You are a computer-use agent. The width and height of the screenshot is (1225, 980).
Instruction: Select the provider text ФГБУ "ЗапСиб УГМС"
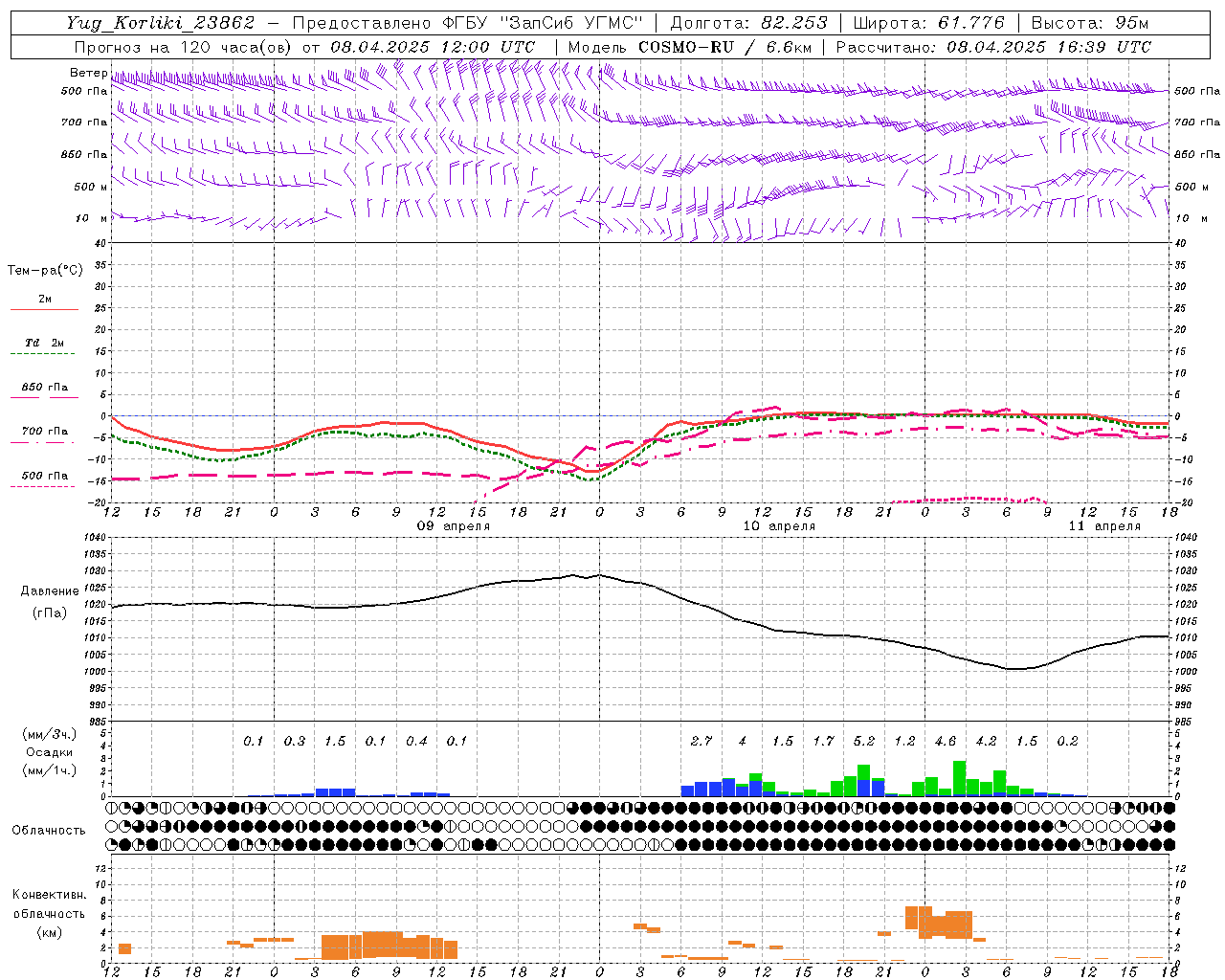pos(542,23)
